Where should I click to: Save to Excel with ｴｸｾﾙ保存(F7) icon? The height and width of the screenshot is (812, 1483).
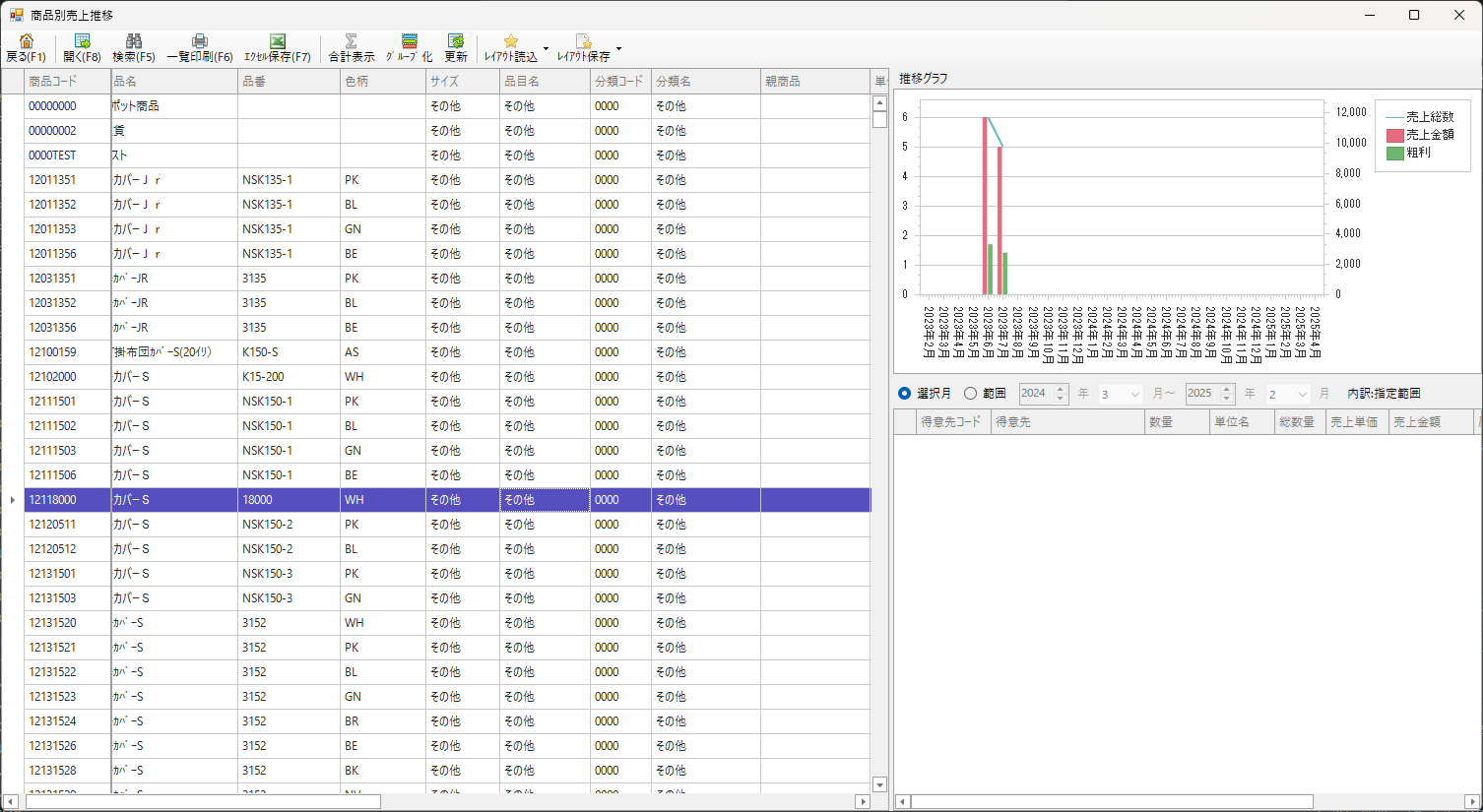click(277, 41)
